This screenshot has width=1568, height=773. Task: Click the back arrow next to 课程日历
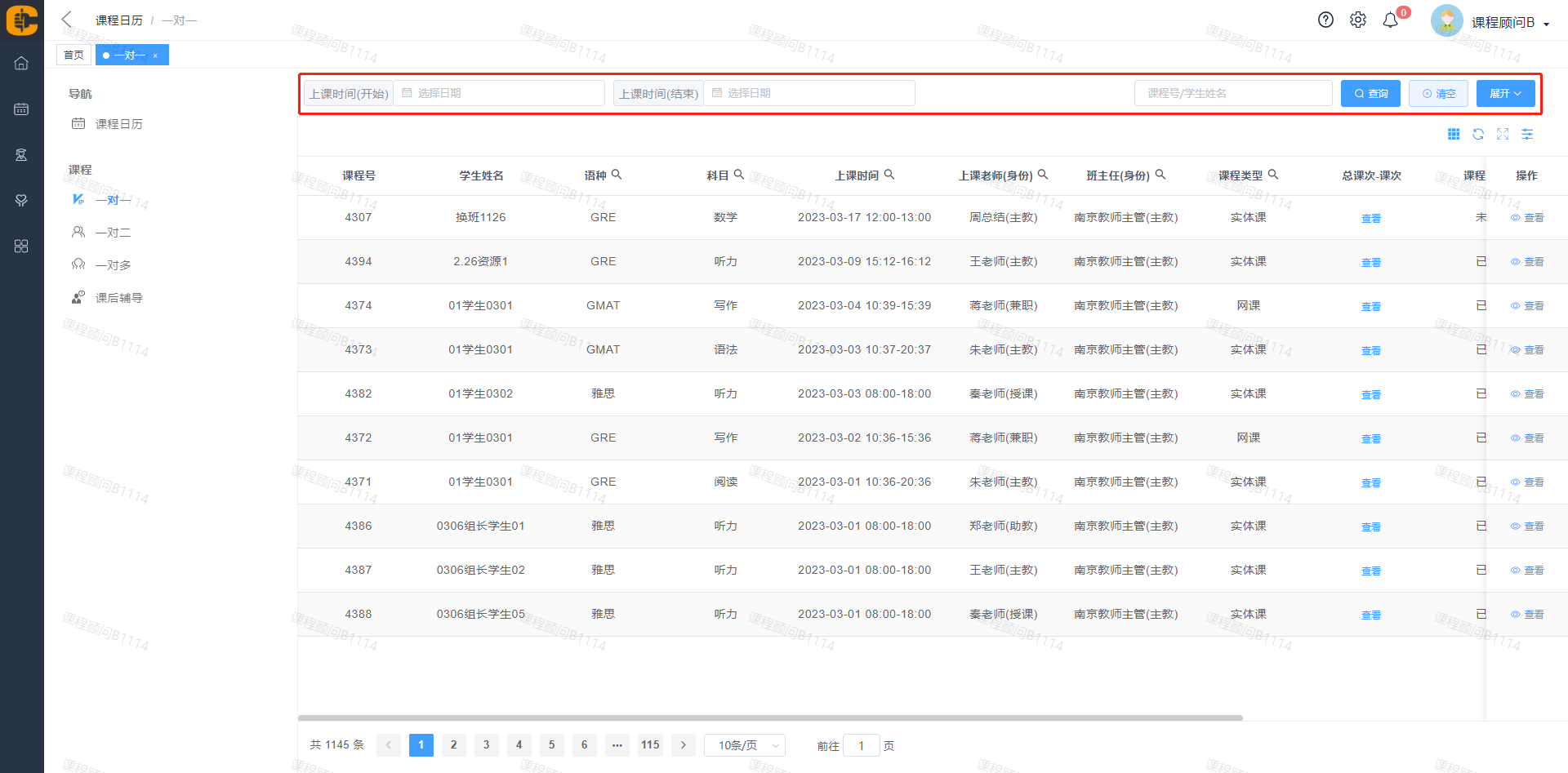coord(67,20)
